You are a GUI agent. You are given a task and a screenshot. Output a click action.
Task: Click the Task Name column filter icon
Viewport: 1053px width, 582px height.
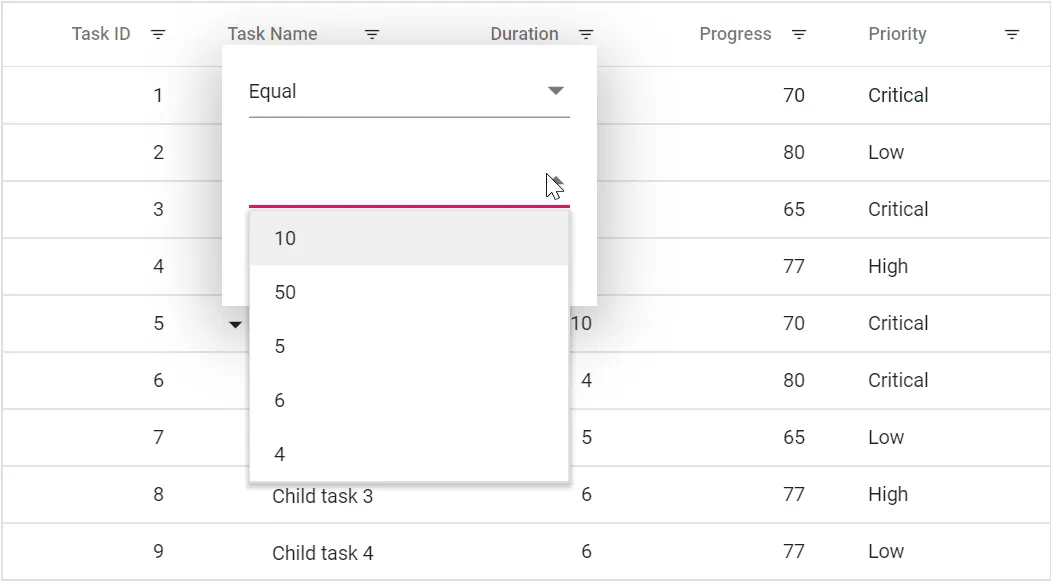[x=371, y=33]
